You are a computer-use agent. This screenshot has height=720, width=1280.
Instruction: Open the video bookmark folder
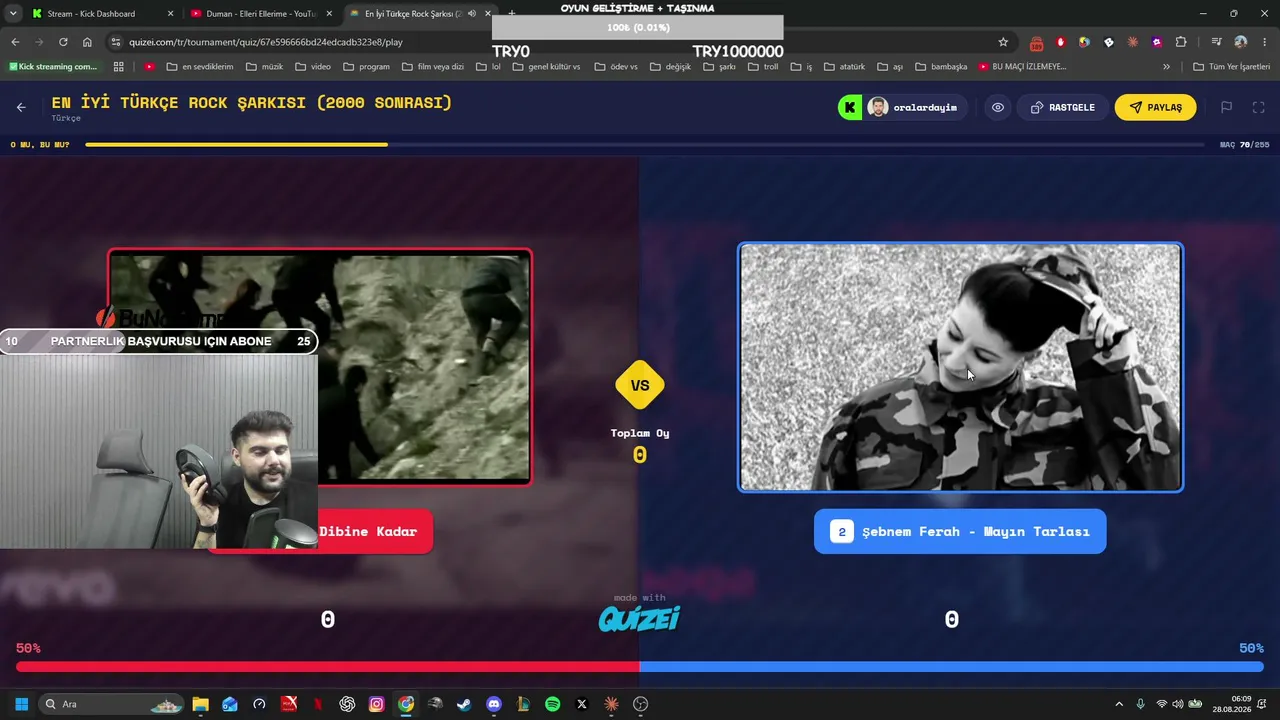[x=313, y=67]
